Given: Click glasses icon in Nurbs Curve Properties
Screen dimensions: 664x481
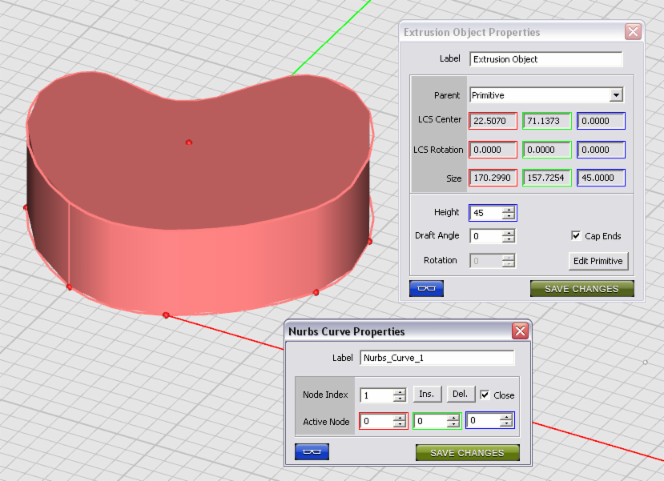Looking at the screenshot, I should point(312,452).
